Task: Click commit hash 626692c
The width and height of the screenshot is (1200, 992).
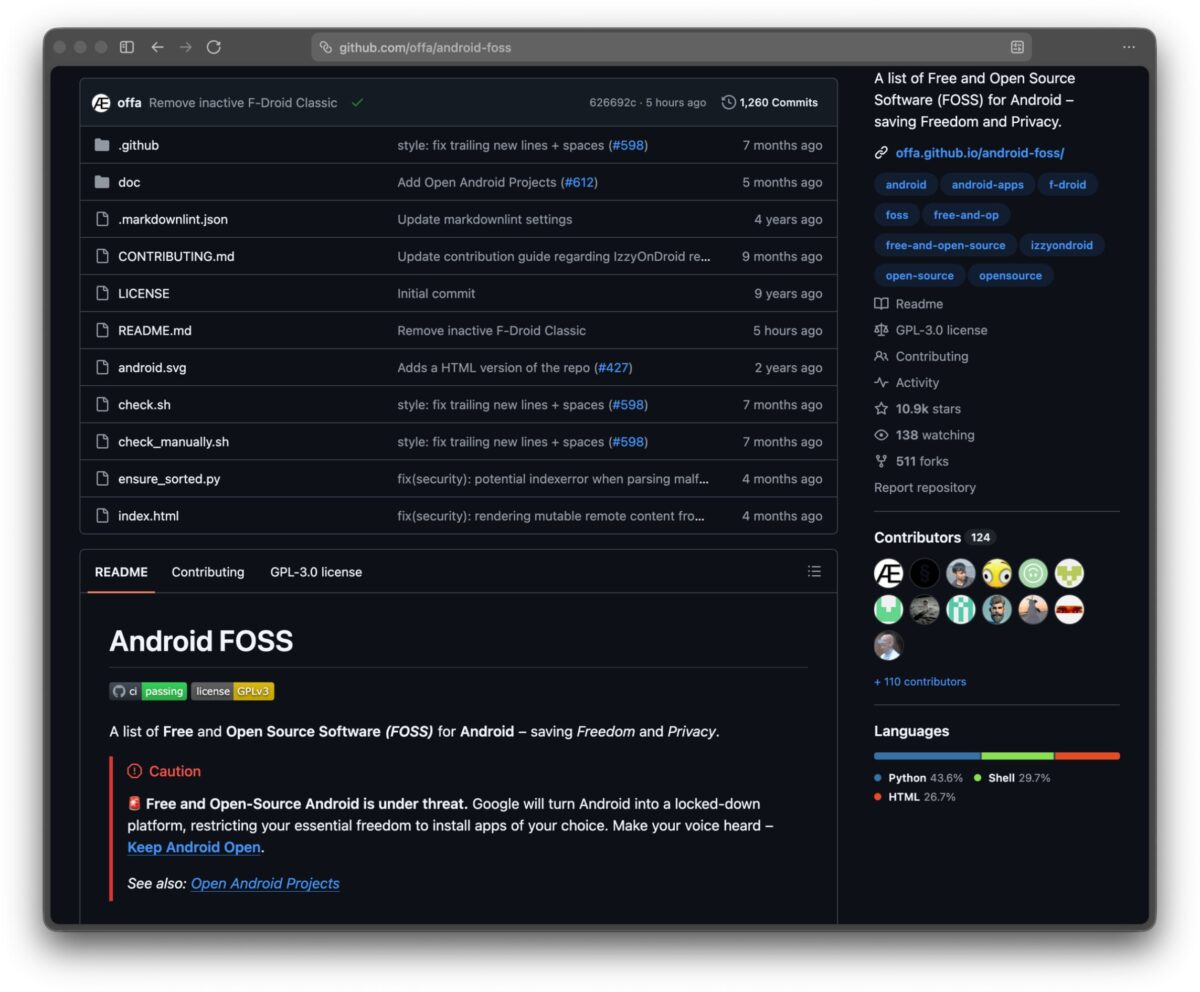Action: [x=613, y=103]
